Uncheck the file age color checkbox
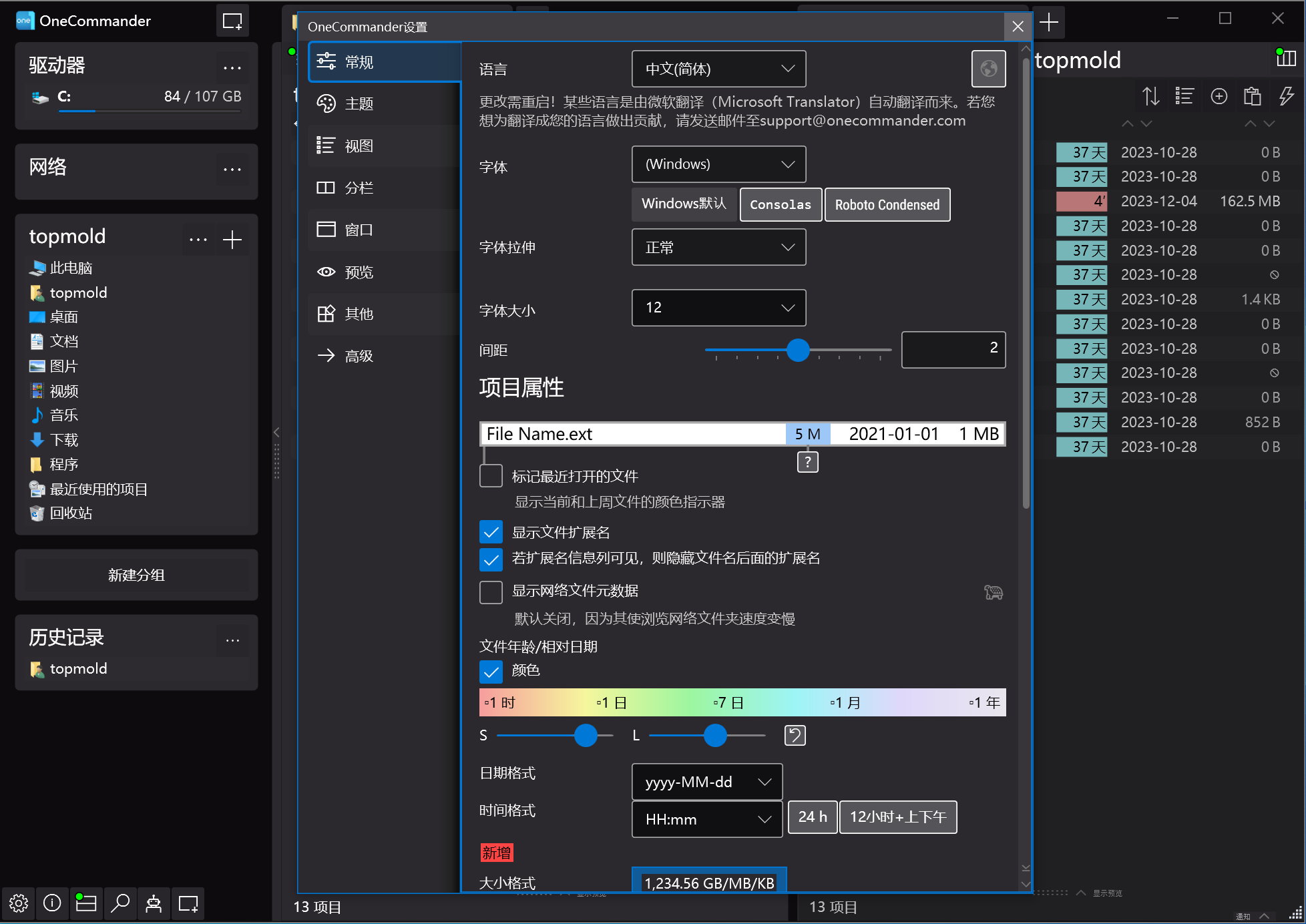1306x924 pixels. tap(491, 672)
